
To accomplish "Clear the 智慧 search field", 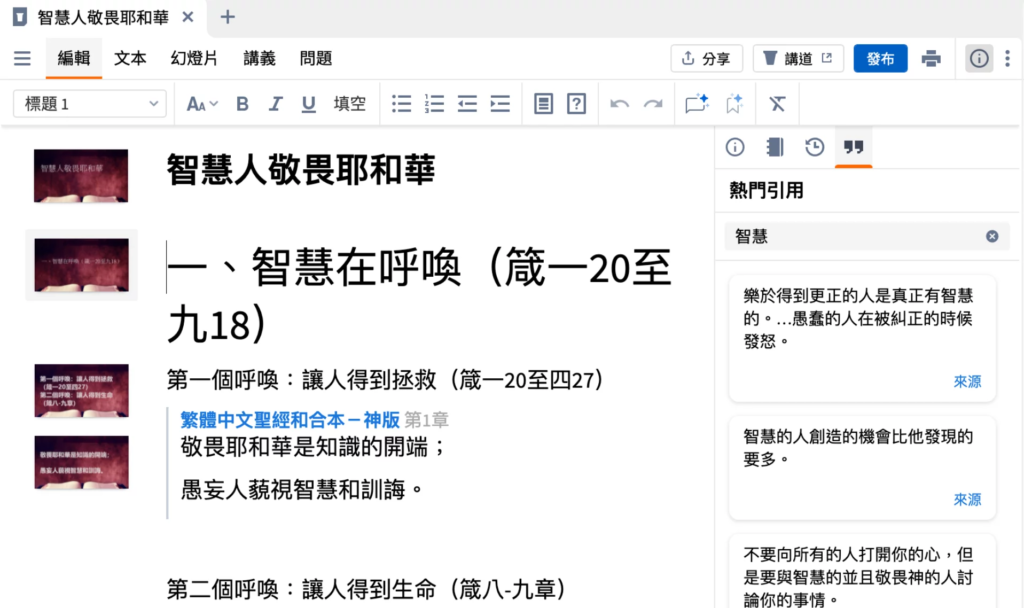I will pyautogui.click(x=992, y=237).
